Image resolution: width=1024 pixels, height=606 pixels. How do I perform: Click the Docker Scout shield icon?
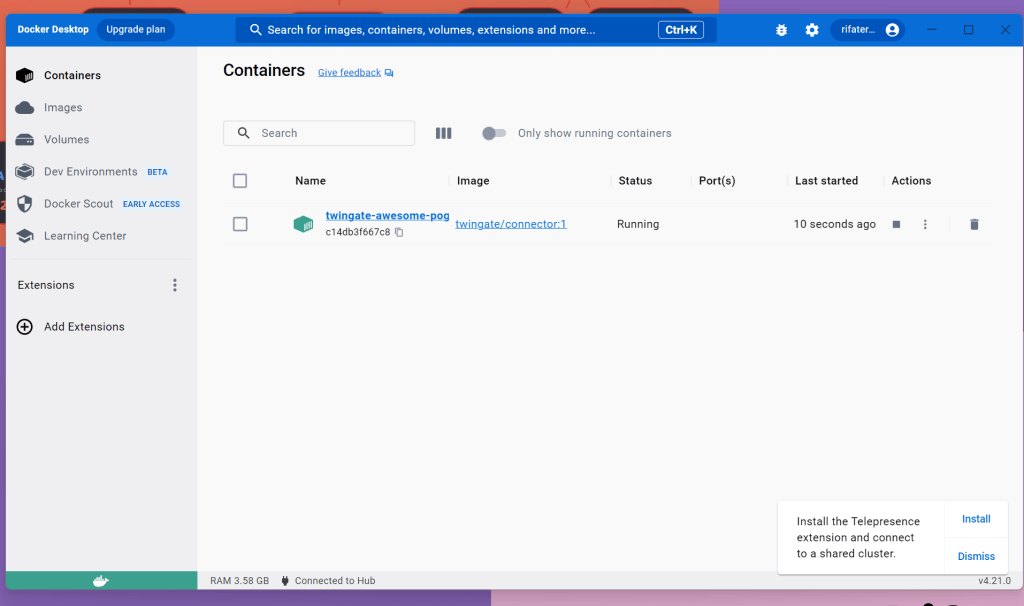pos(25,204)
